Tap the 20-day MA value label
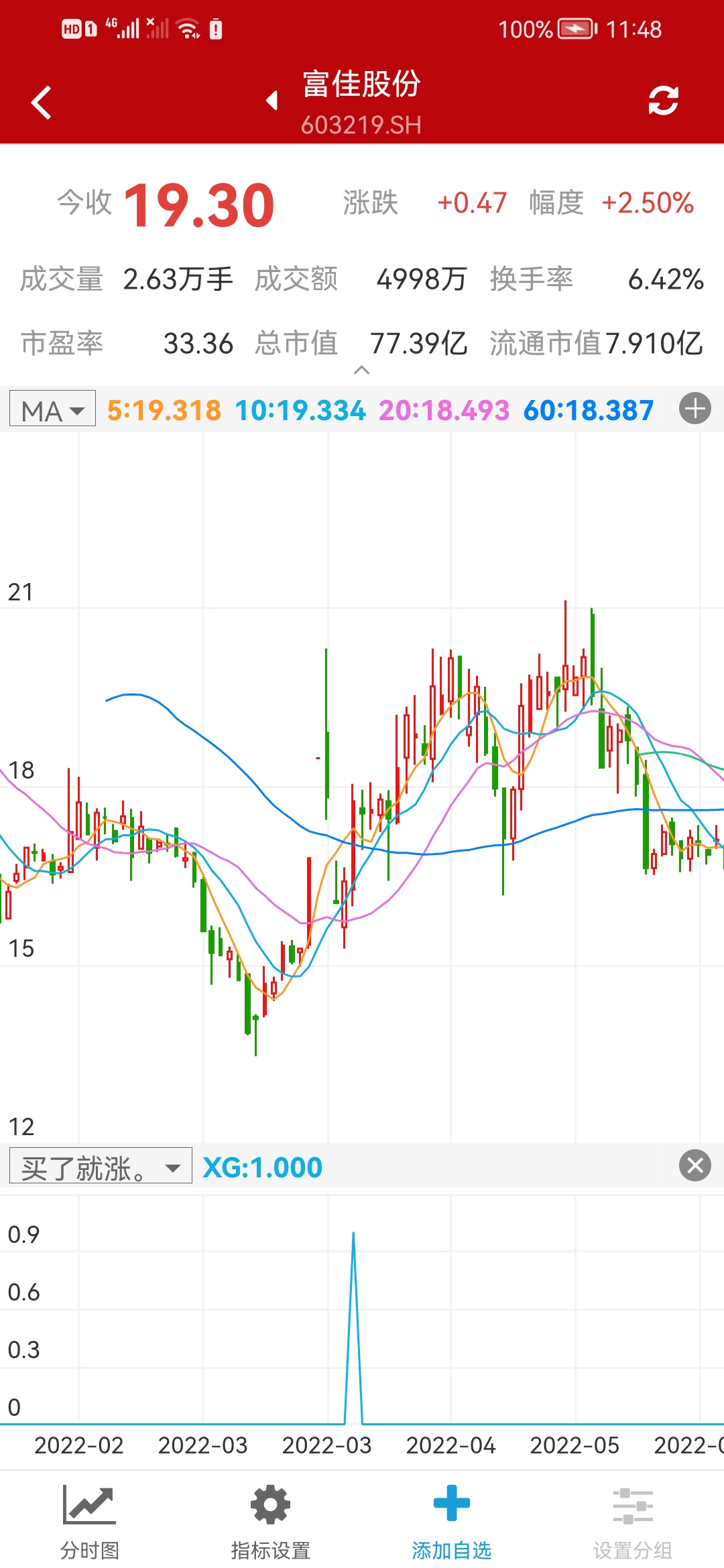The width and height of the screenshot is (724, 1568). [x=444, y=410]
